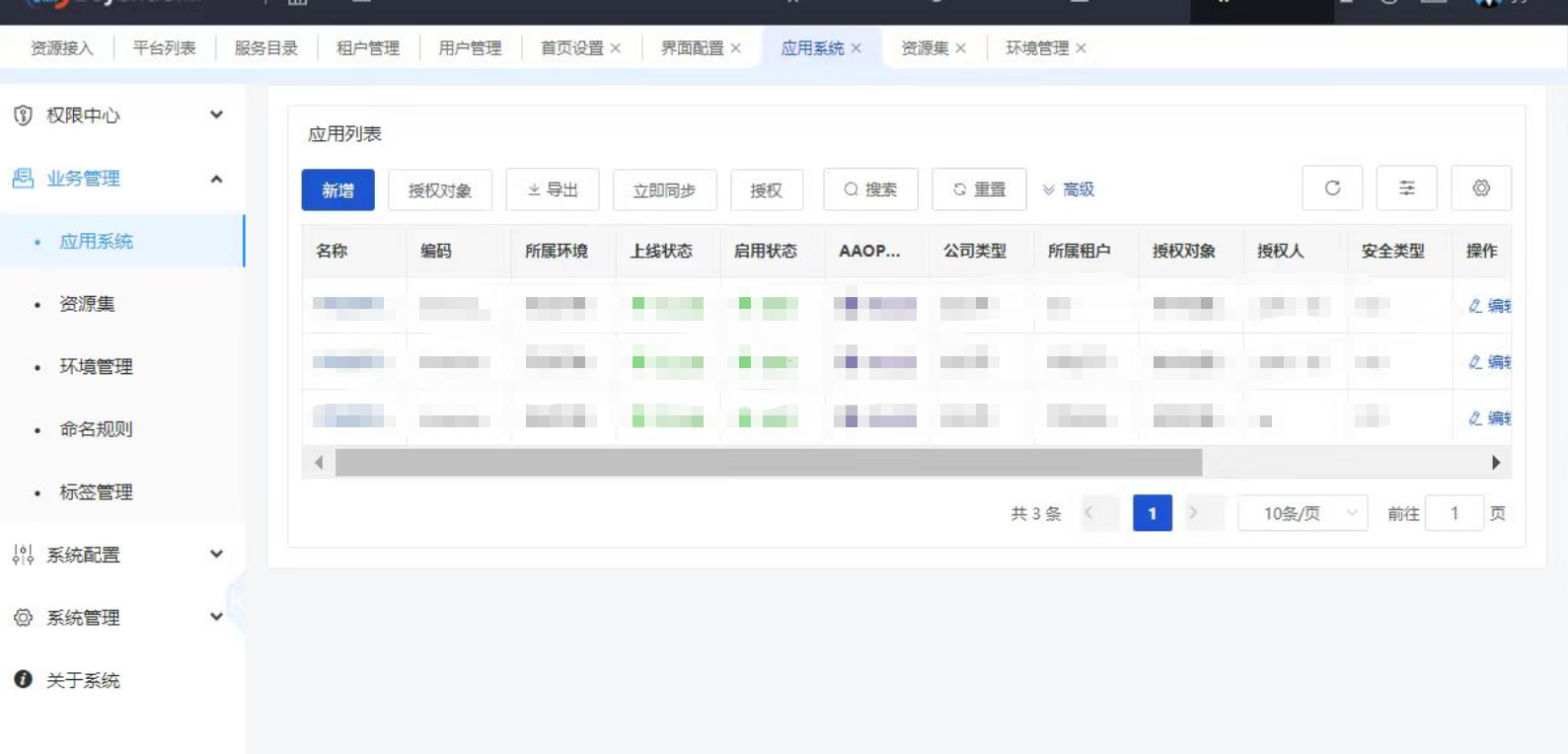
Task: Open the filter sliders icon button
Action: pyautogui.click(x=1407, y=188)
